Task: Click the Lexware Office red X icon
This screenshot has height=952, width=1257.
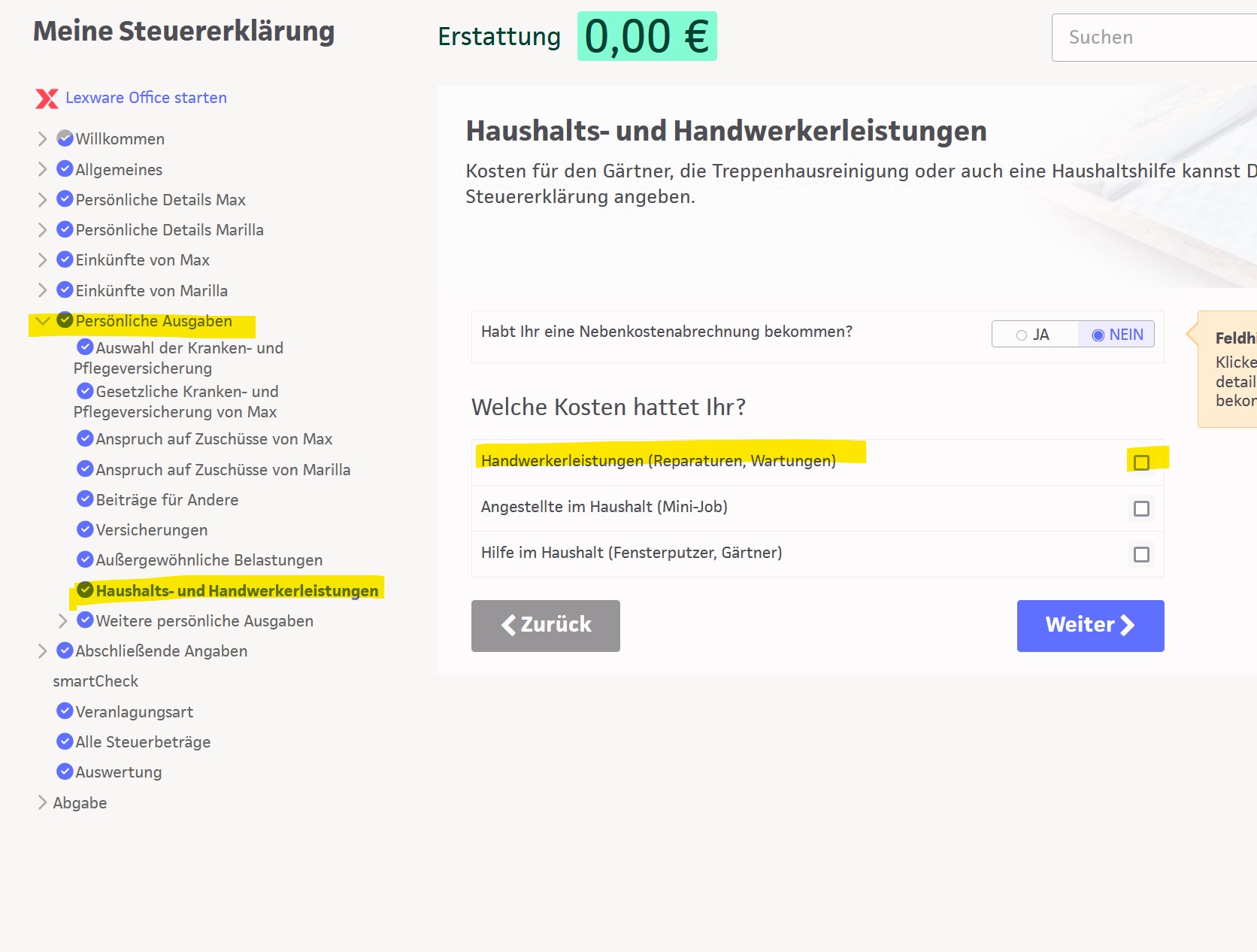Action: (x=47, y=99)
